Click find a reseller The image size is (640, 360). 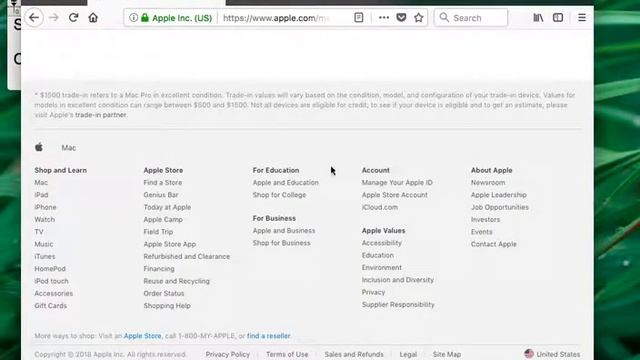pyautogui.click(x=269, y=336)
